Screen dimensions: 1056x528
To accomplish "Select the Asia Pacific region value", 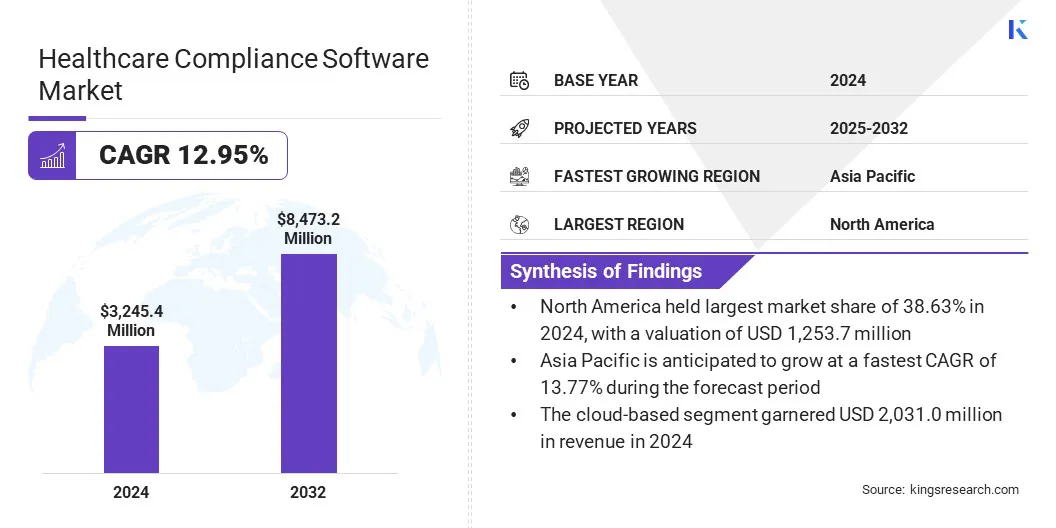I will (872, 176).
